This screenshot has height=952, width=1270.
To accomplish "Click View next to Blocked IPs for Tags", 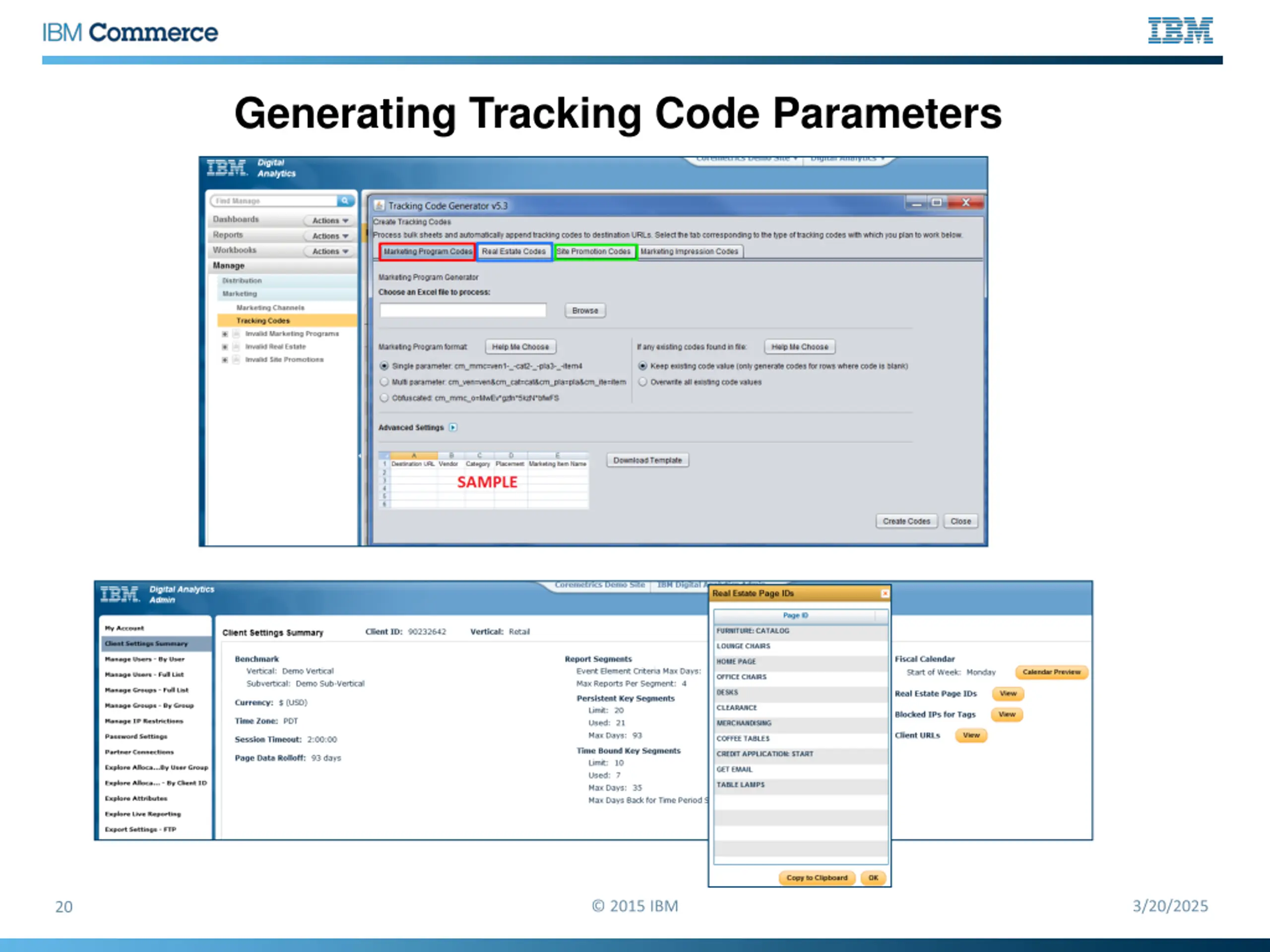I will 1007,714.
